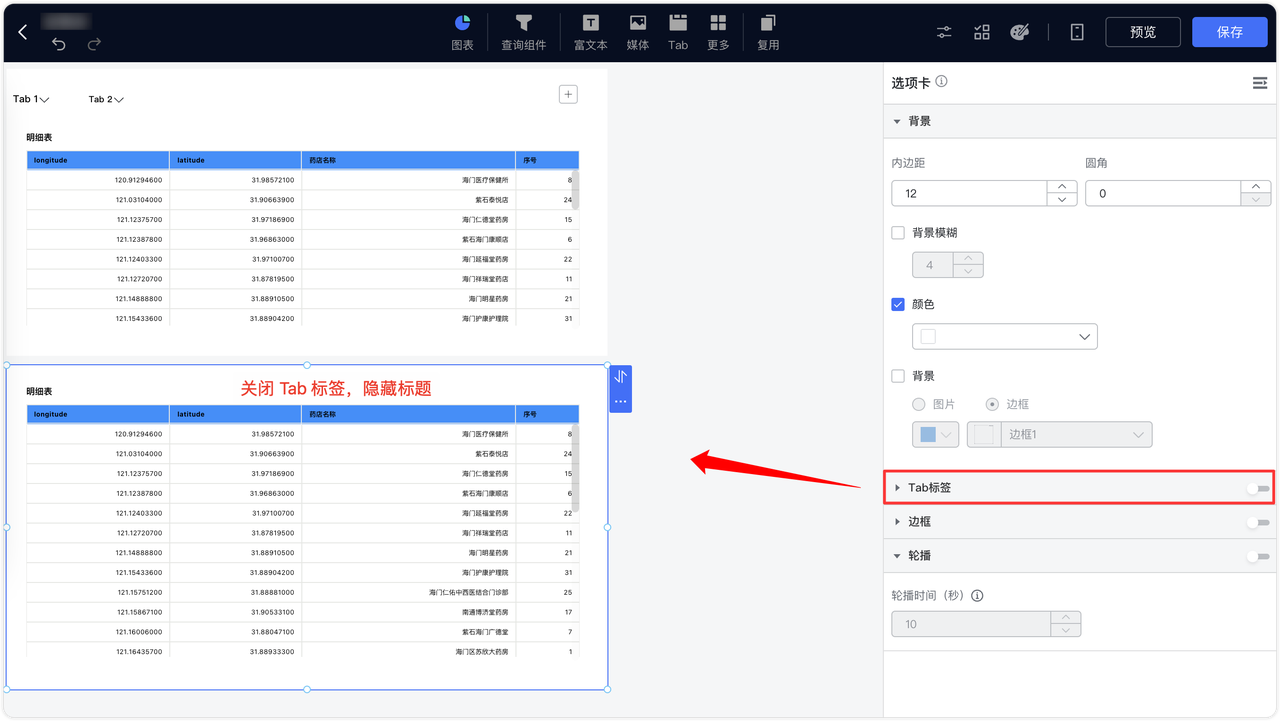Screen dimensions: 1280x721
Task: Decrease the 内边距 value
Action: (1061, 200)
